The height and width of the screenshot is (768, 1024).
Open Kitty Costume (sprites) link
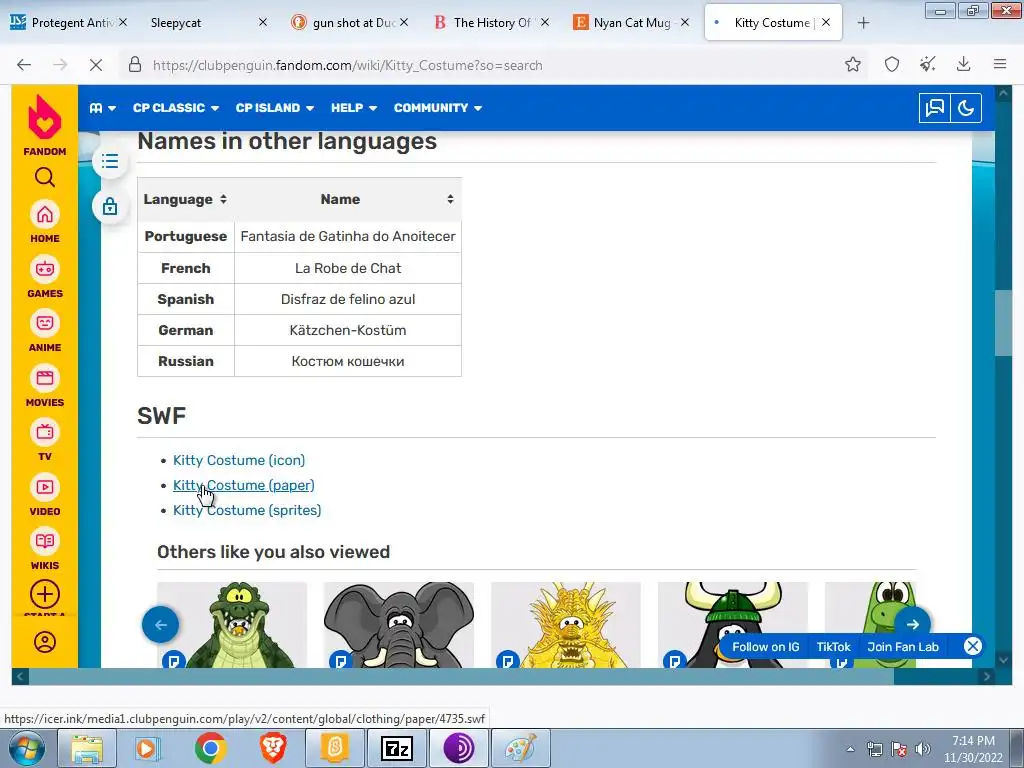pyautogui.click(x=247, y=510)
